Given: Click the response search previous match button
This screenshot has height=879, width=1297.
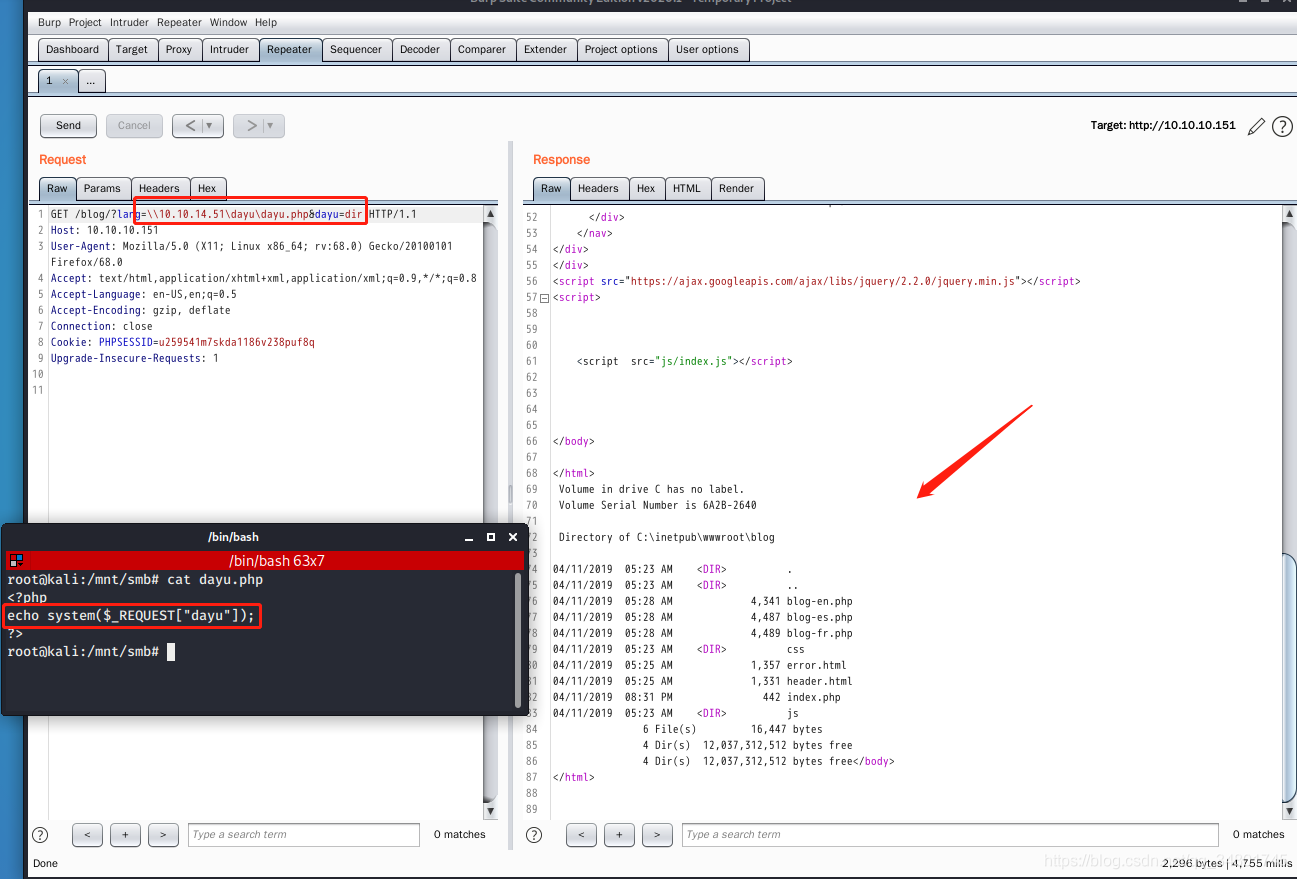Looking at the screenshot, I should click(x=581, y=835).
